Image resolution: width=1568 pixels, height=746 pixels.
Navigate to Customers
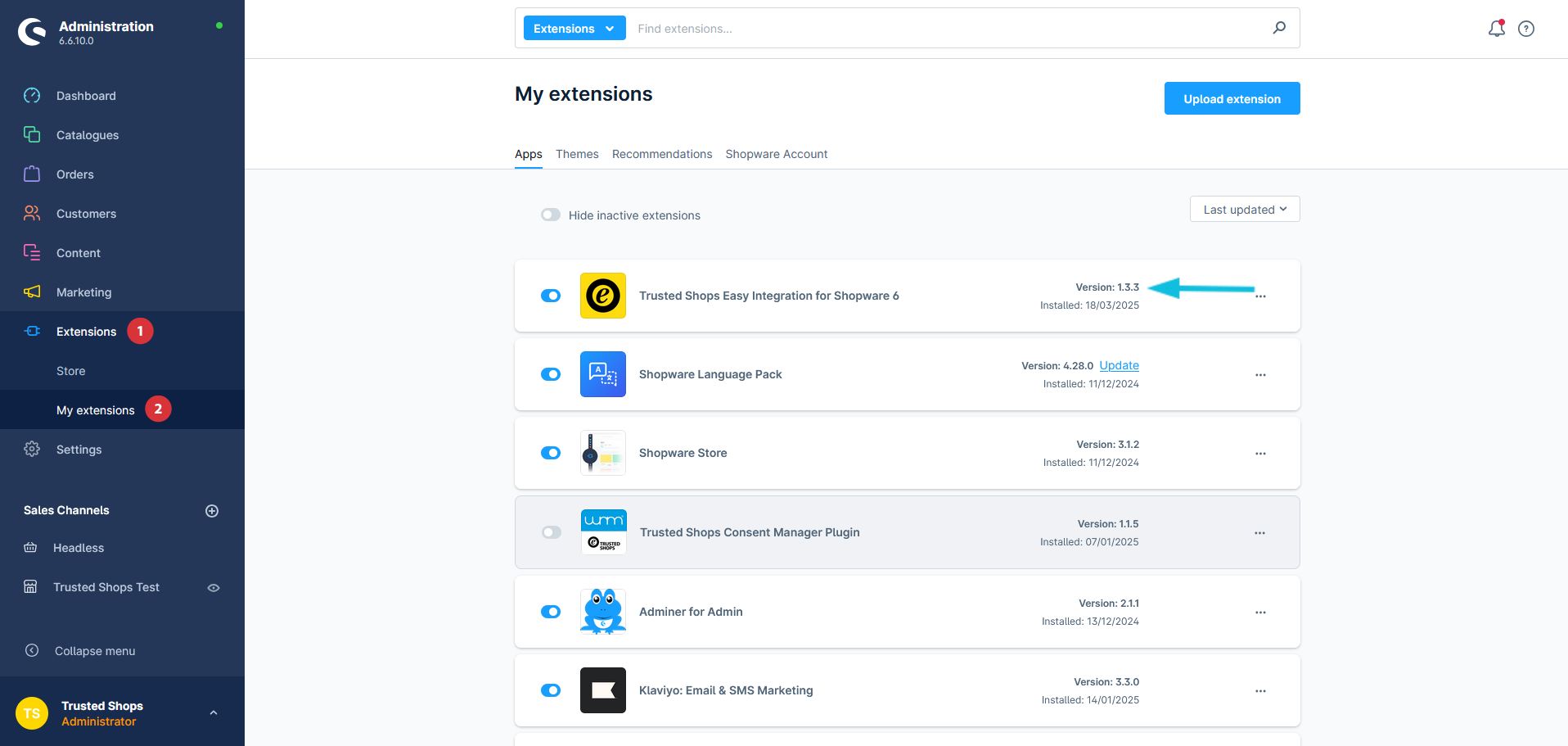pyautogui.click(x=86, y=214)
